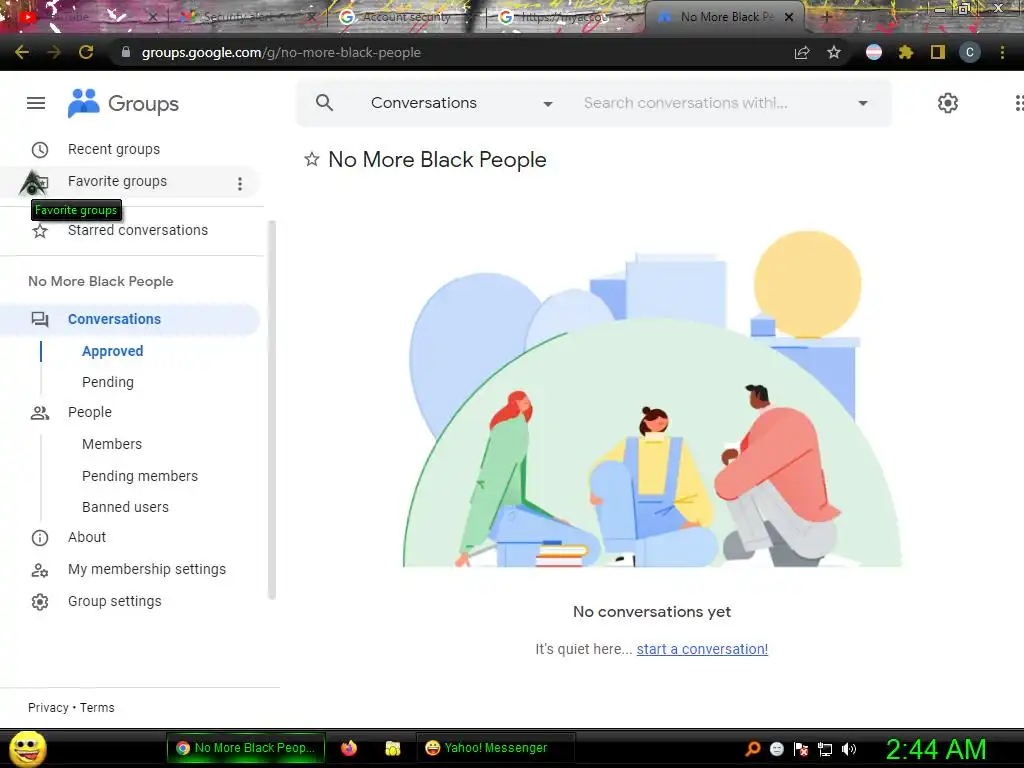Bookmark this page with the star icon
1024x768 pixels.
(x=834, y=52)
